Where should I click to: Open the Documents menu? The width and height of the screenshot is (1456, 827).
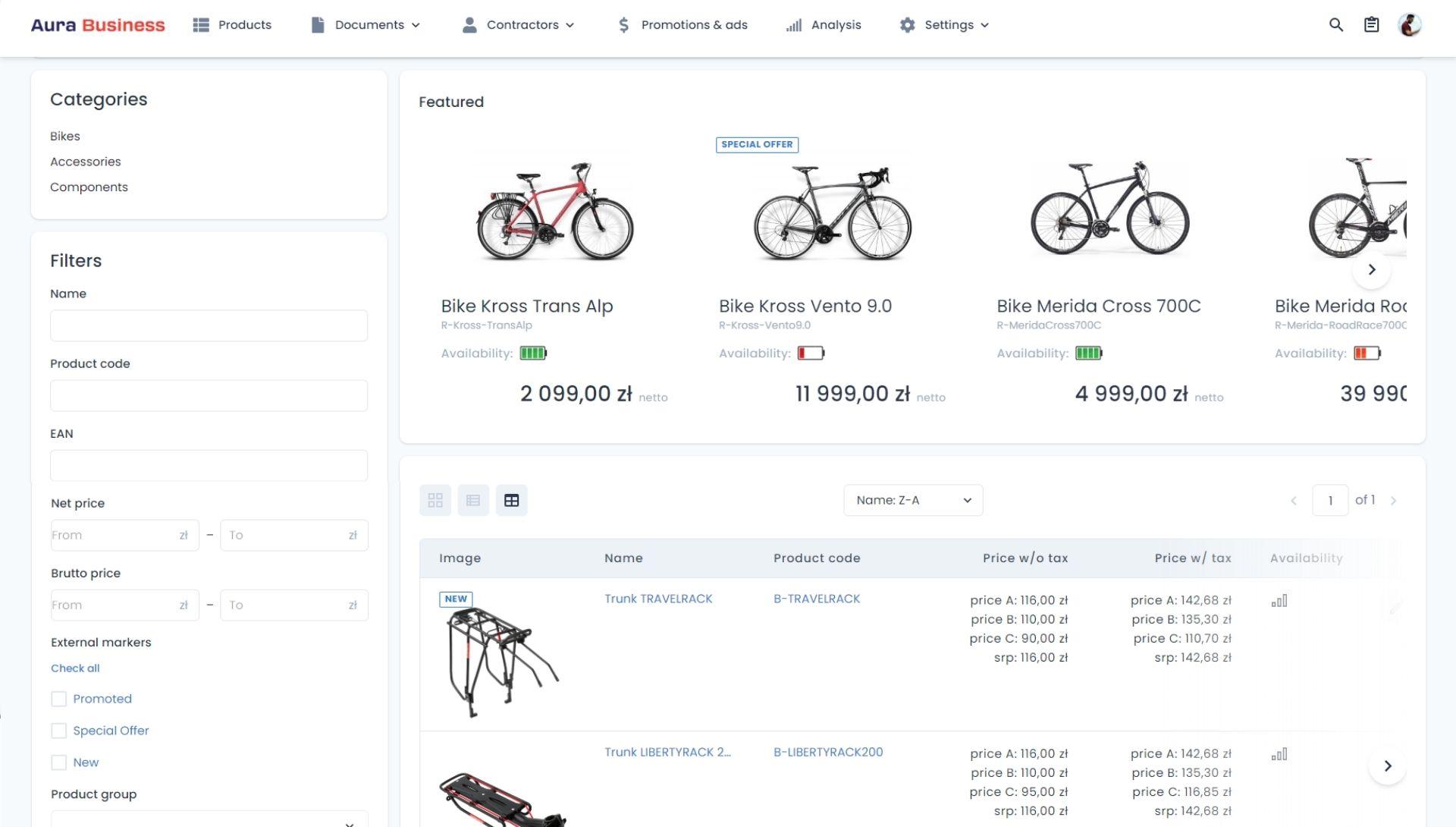pyautogui.click(x=366, y=25)
